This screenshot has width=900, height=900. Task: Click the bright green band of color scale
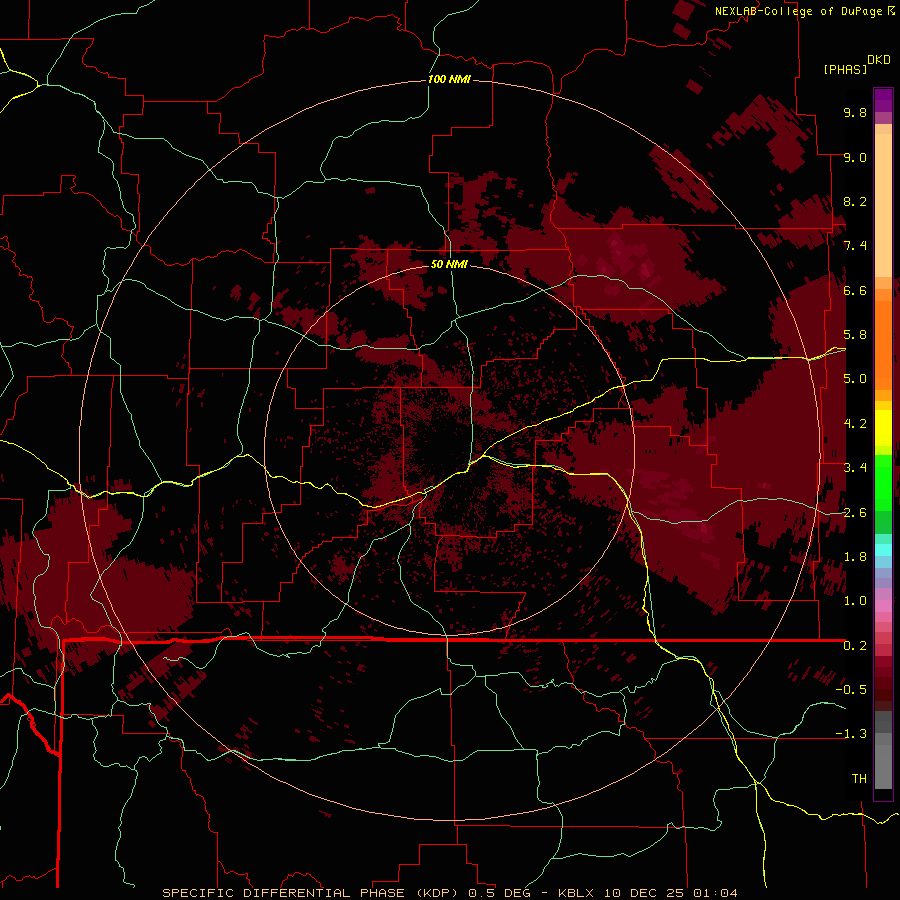(883, 482)
